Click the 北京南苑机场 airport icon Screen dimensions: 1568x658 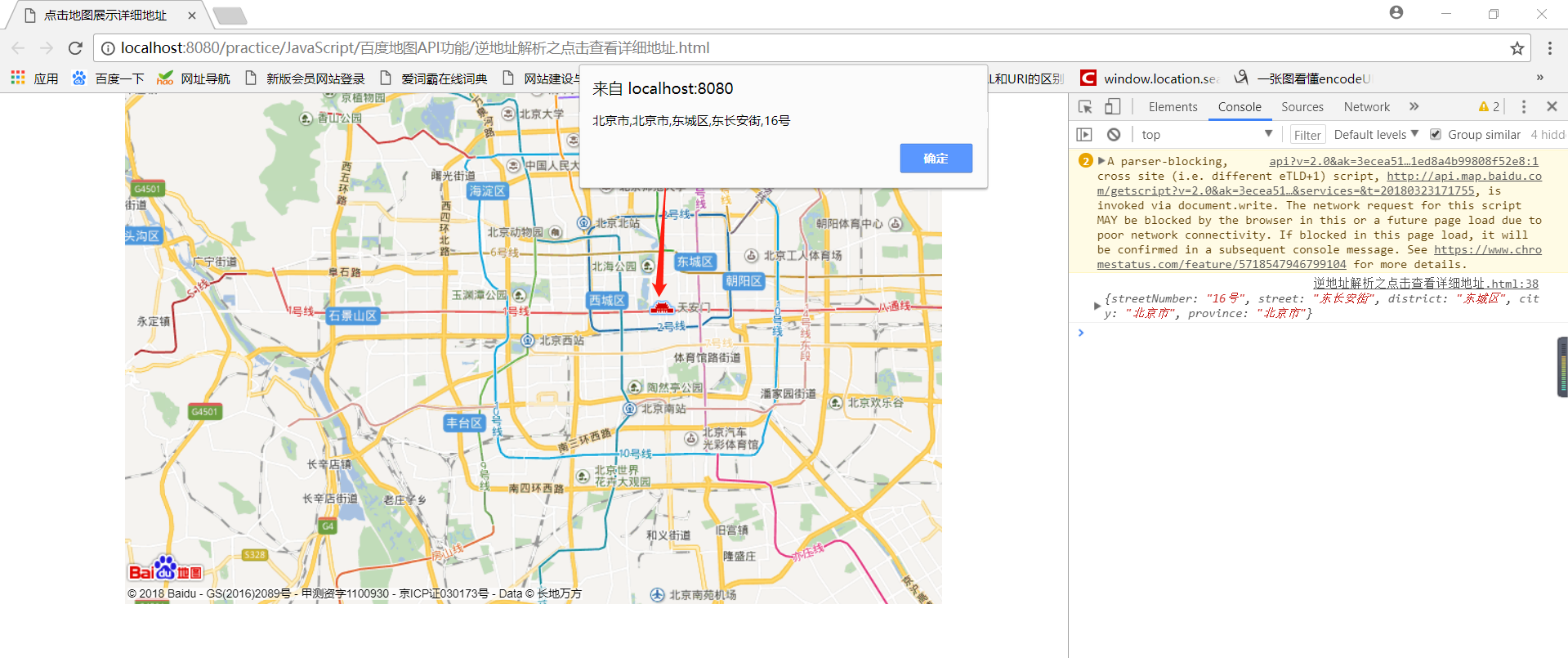click(658, 594)
